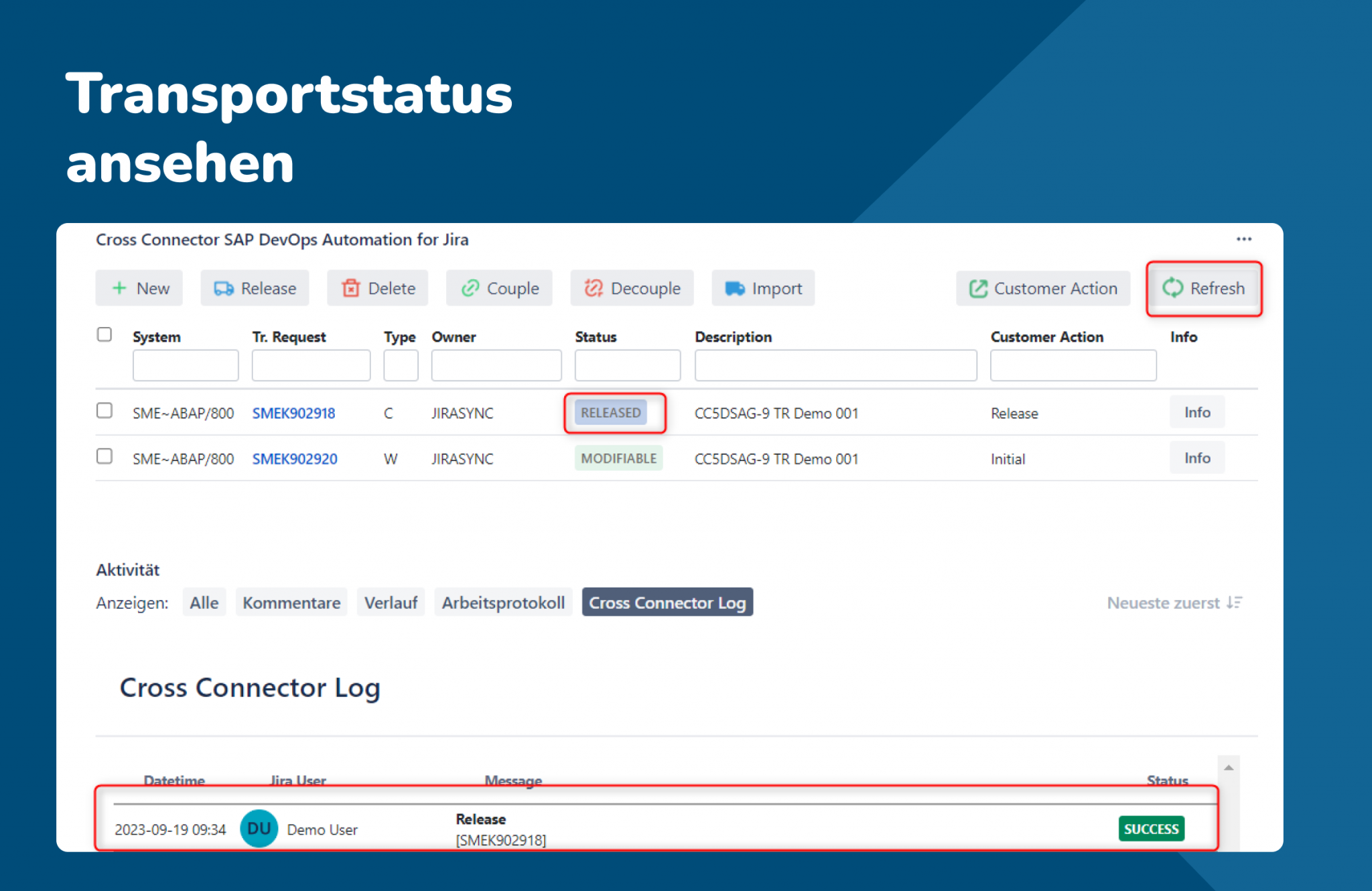The height and width of the screenshot is (891, 1372).
Task: Focus the Tr. Request filter field
Action: pyautogui.click(x=311, y=366)
